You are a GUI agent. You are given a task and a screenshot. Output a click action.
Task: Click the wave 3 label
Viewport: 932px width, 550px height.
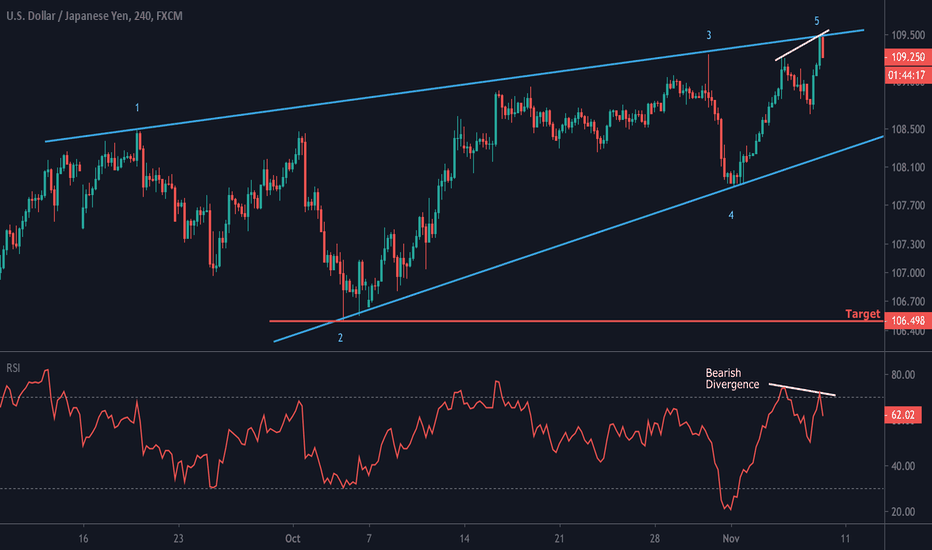709,35
